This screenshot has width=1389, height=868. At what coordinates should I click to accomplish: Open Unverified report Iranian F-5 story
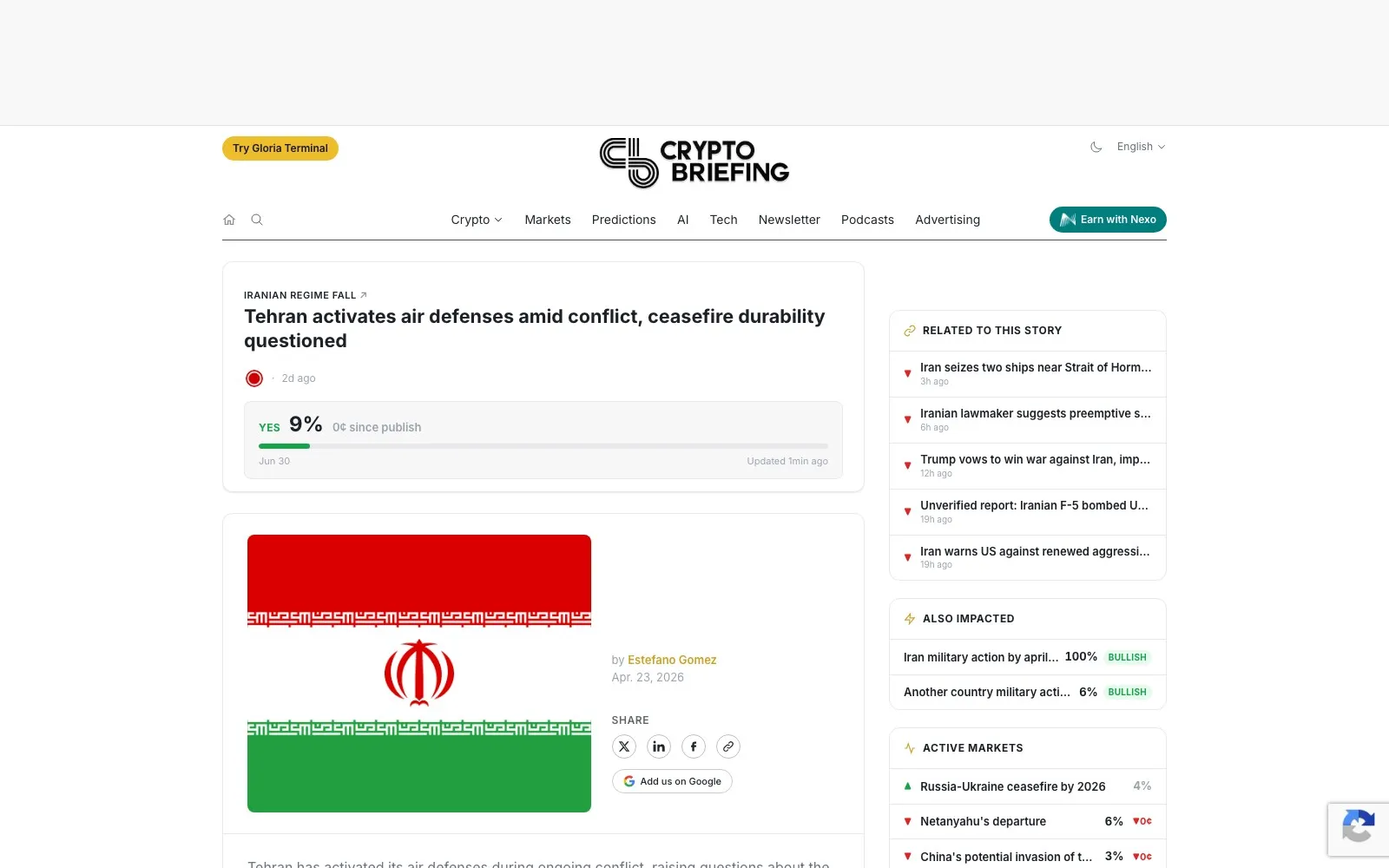click(1028, 511)
